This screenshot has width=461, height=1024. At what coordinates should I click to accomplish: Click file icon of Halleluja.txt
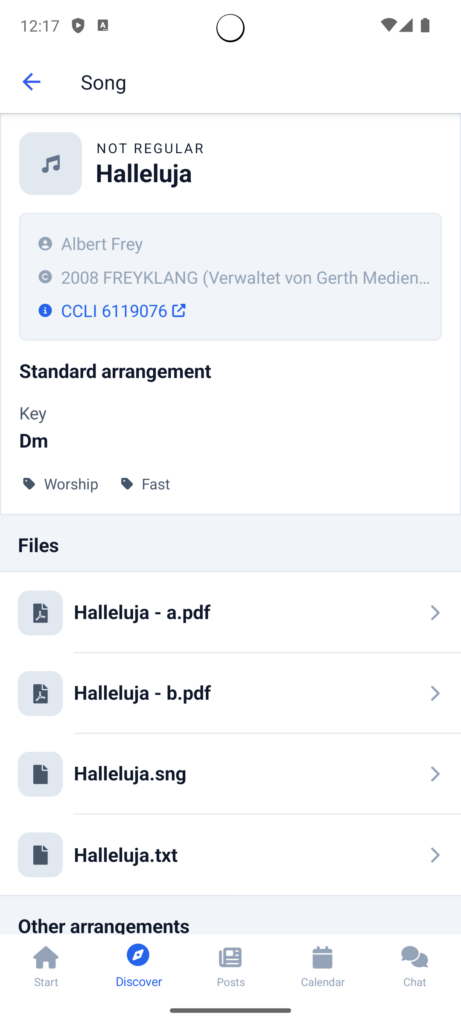pyautogui.click(x=40, y=854)
